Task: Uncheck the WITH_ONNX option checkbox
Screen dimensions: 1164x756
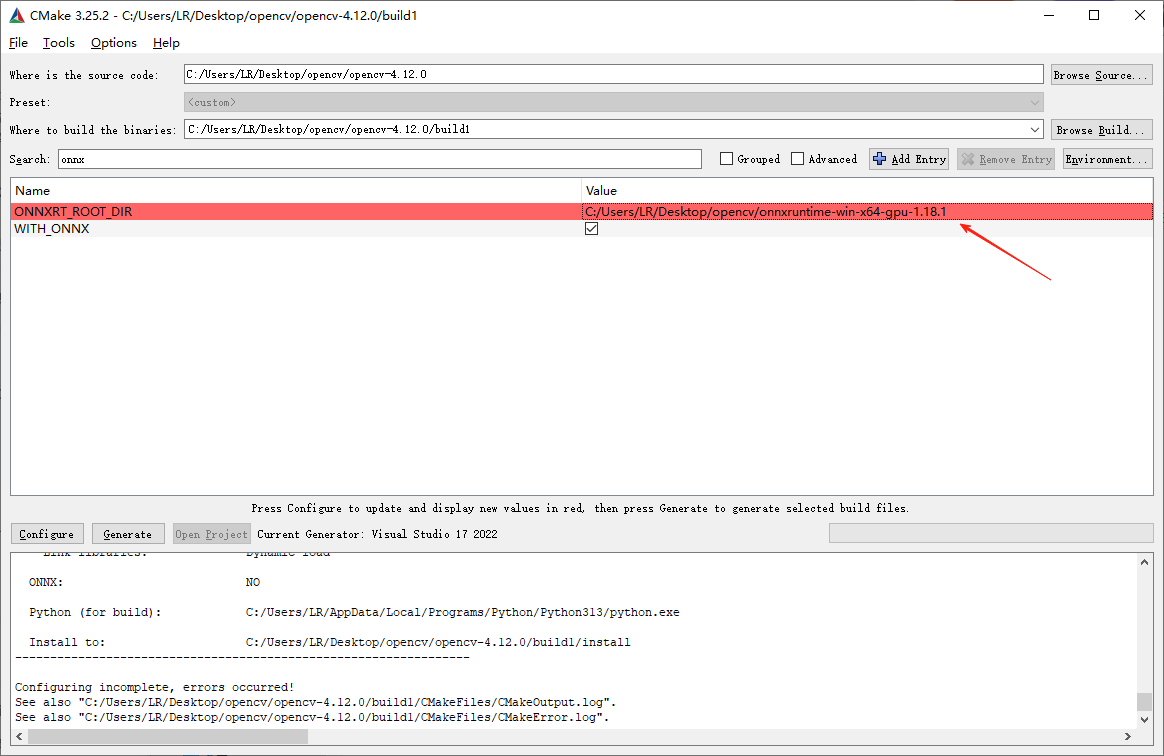Action: 592,229
